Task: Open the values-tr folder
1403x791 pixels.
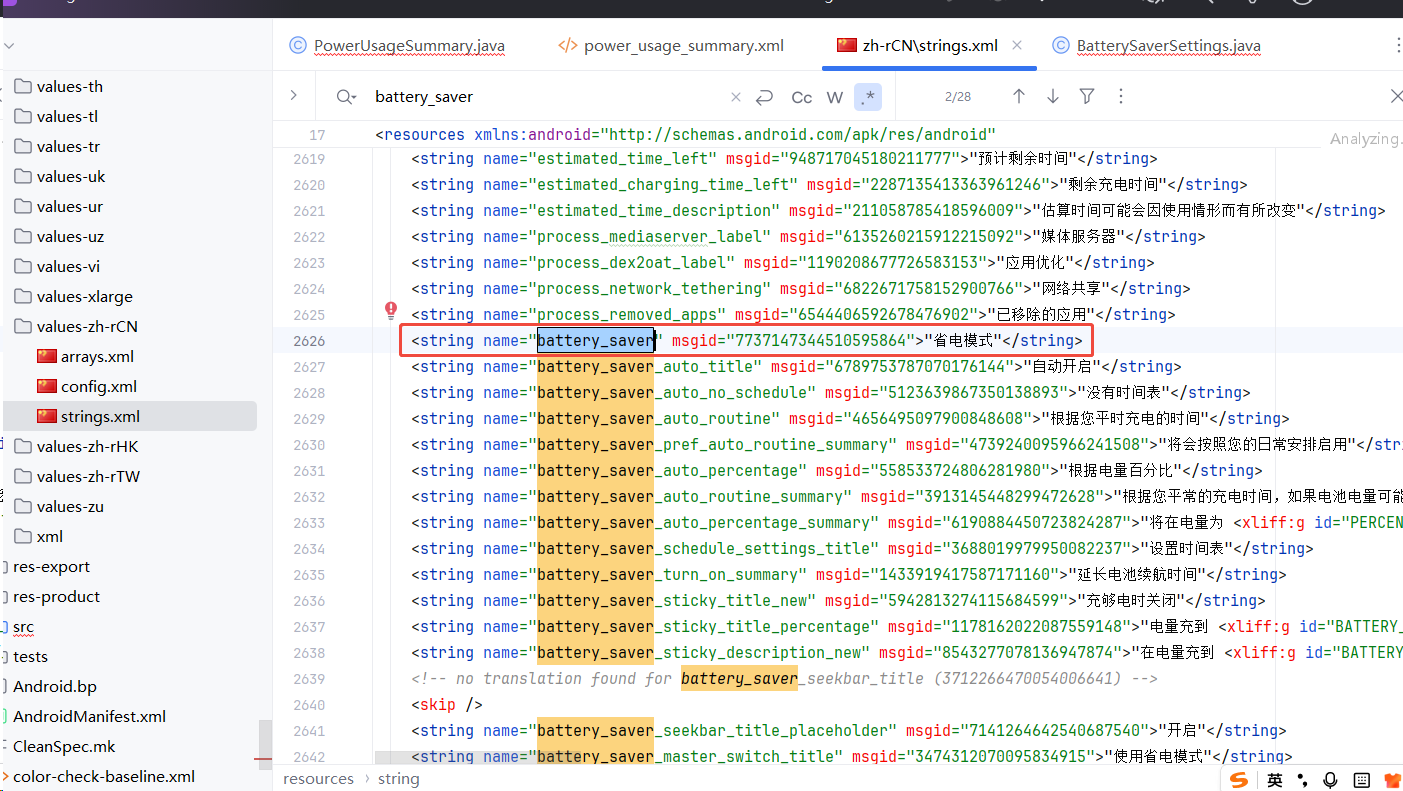Action: [x=59, y=147]
